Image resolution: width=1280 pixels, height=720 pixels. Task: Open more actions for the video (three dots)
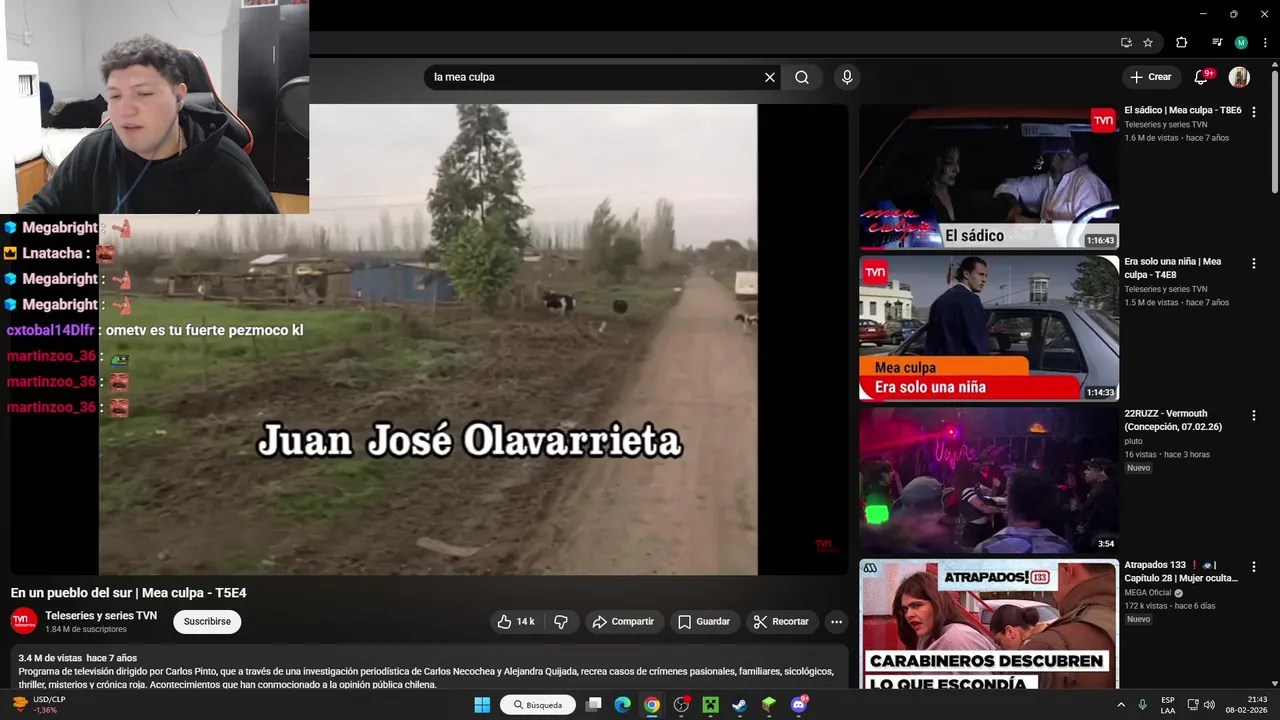[x=837, y=622]
